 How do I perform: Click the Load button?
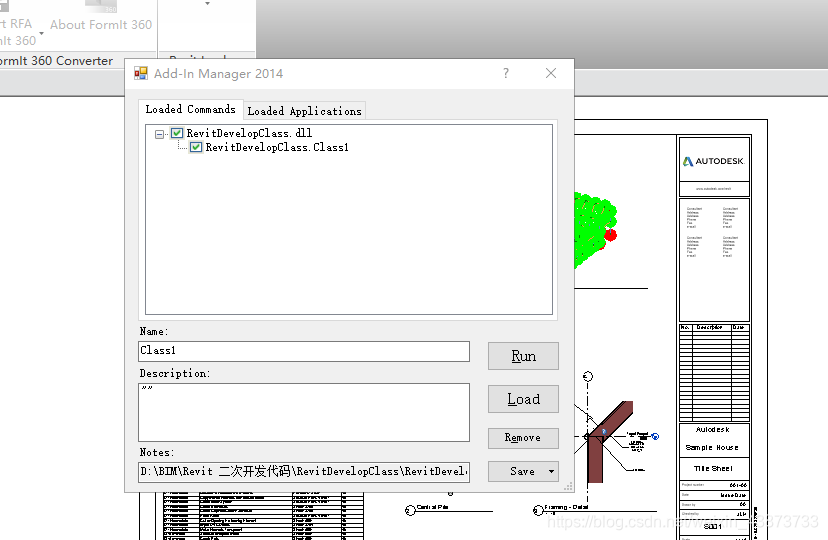(523, 399)
